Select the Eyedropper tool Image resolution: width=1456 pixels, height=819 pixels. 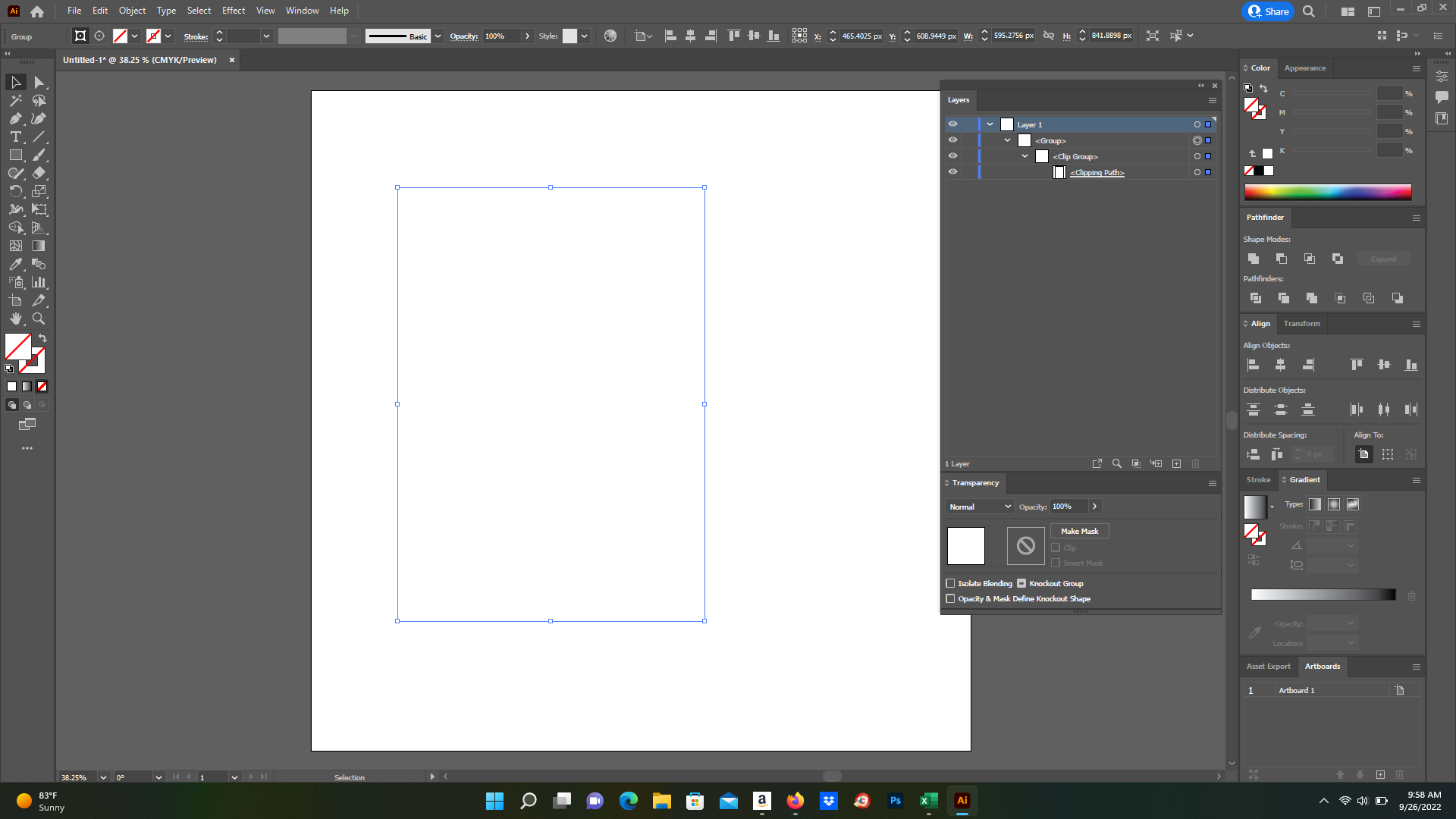15,264
